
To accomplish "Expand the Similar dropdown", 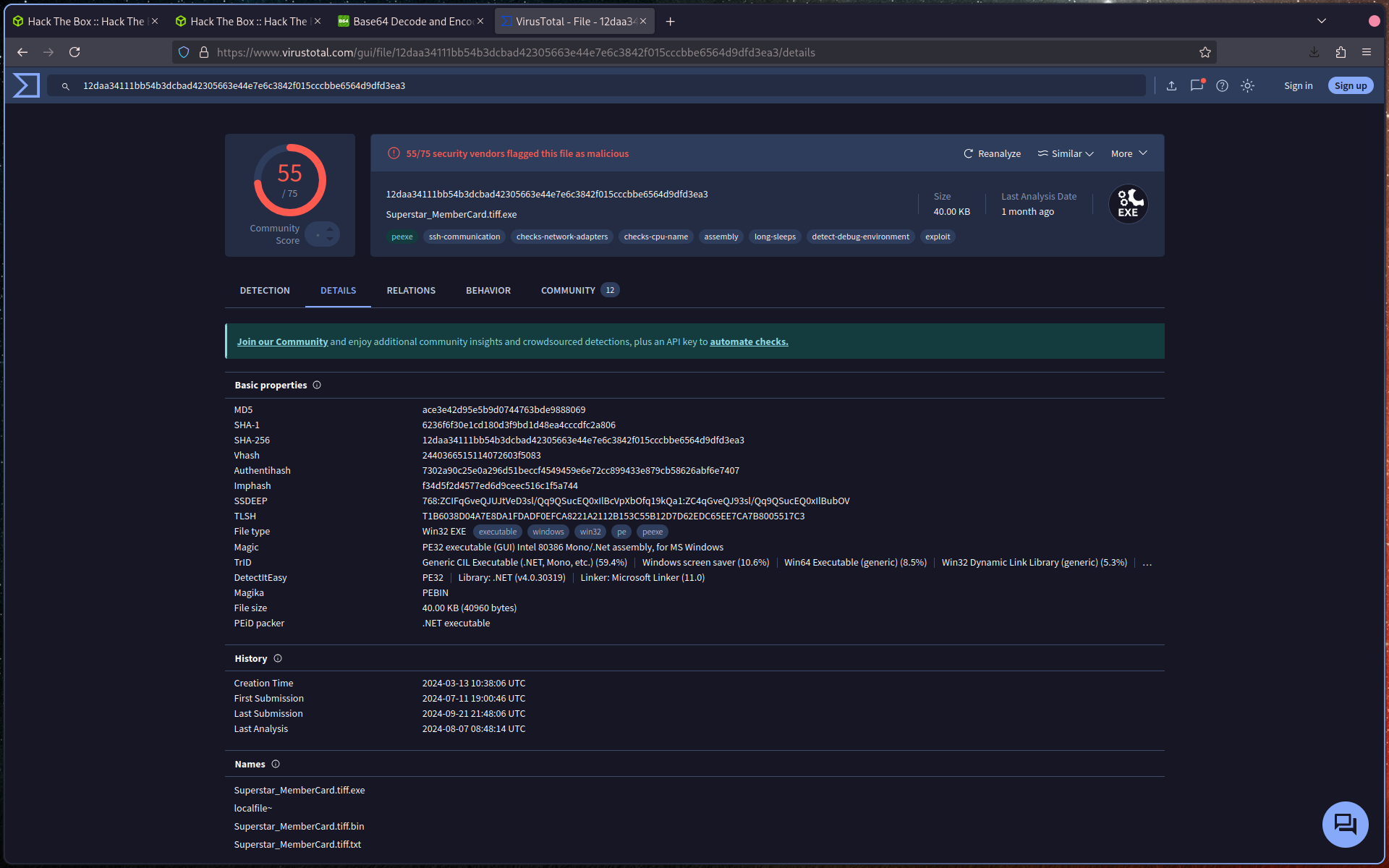I will pos(1066,153).
